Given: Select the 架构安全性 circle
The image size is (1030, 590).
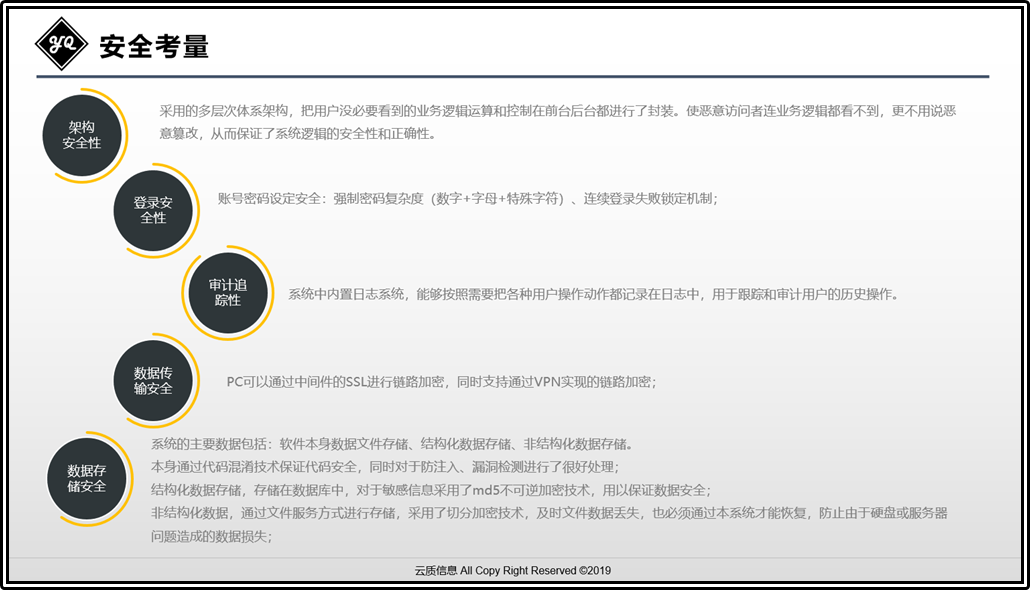Looking at the screenshot, I should (82, 135).
